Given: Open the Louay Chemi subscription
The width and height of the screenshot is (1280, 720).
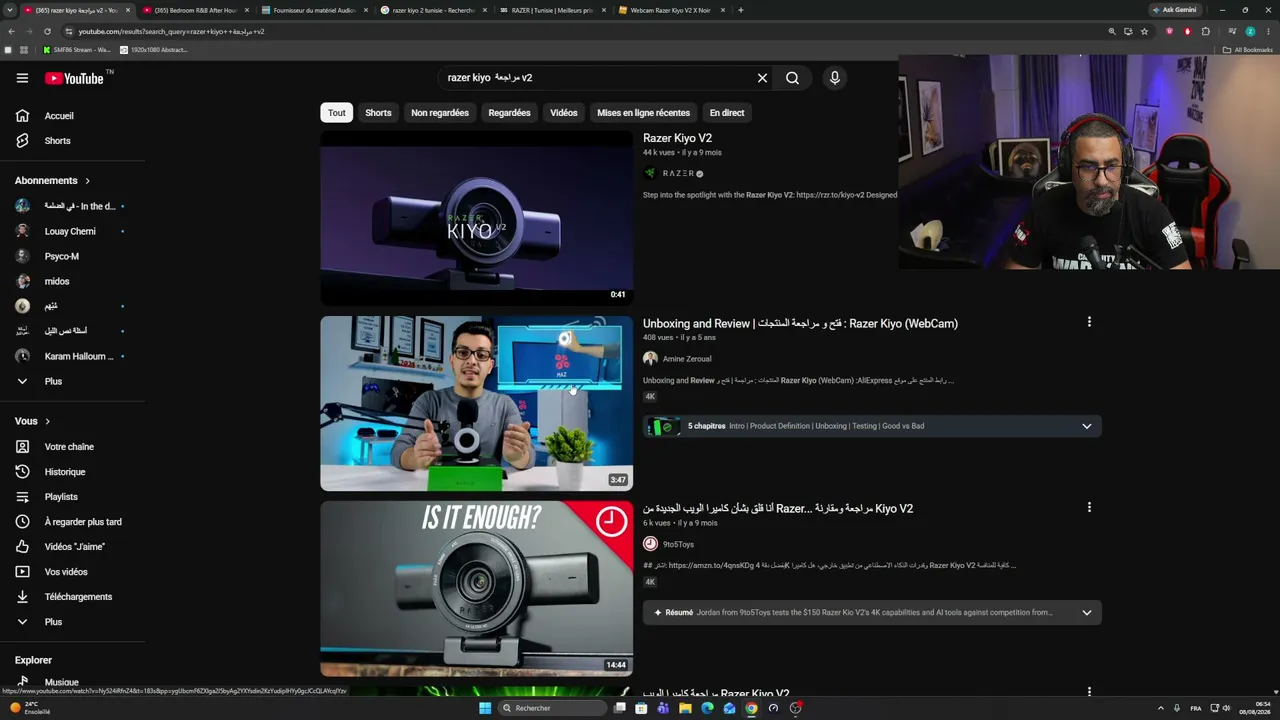Looking at the screenshot, I should click(72, 231).
